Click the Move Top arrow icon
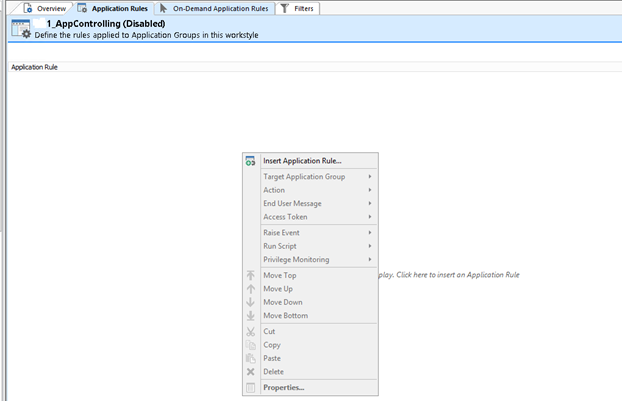Viewport: 622px width, 401px height. [x=250, y=275]
